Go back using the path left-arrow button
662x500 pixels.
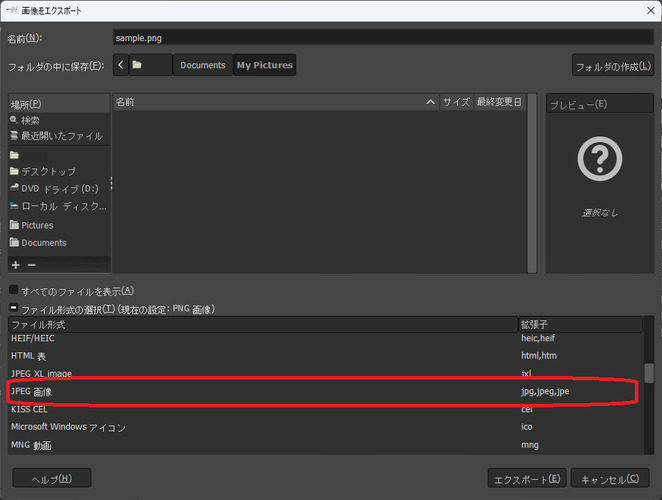[121, 65]
